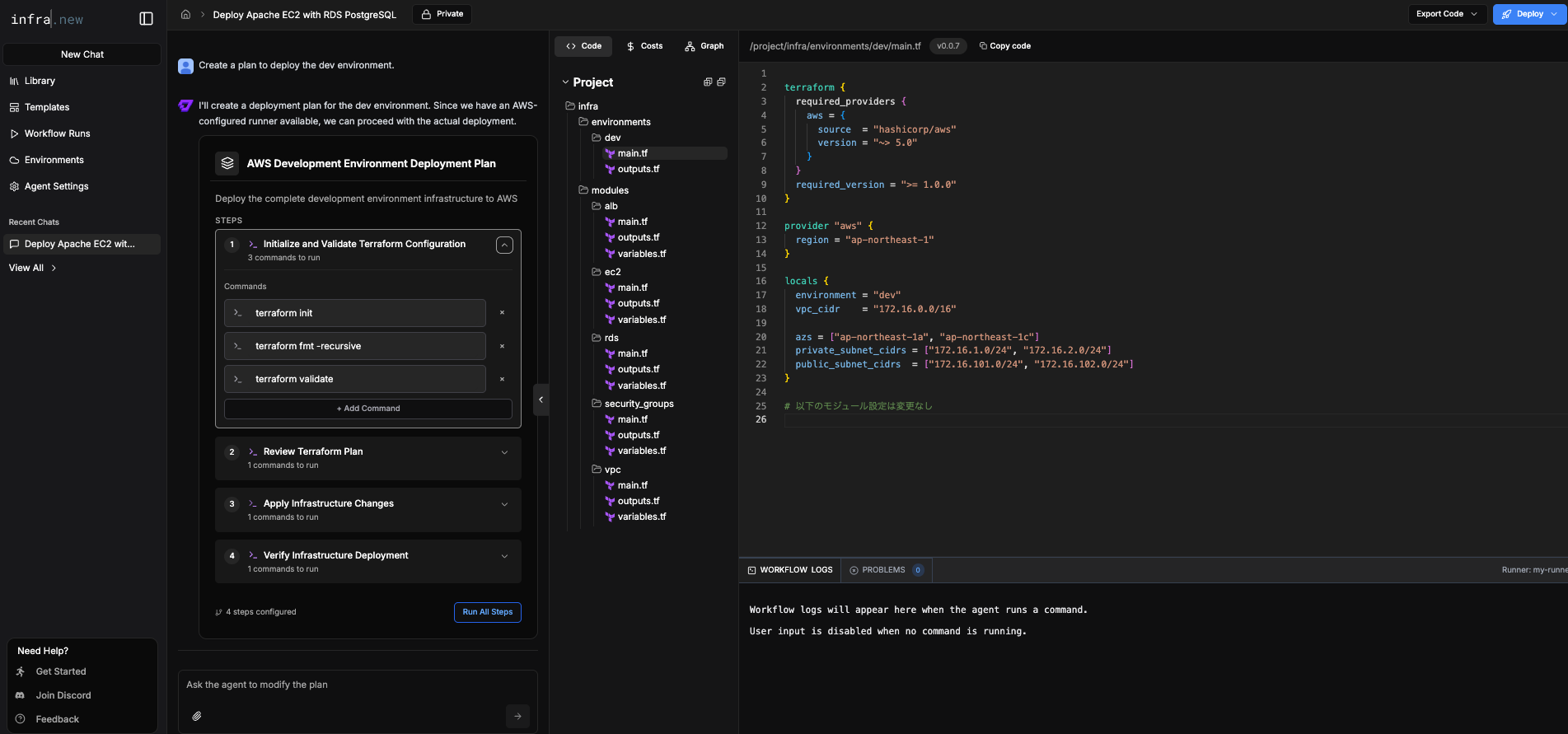Collapse step 1 Initialize and Validate
The image size is (1568, 734).
pyautogui.click(x=504, y=245)
